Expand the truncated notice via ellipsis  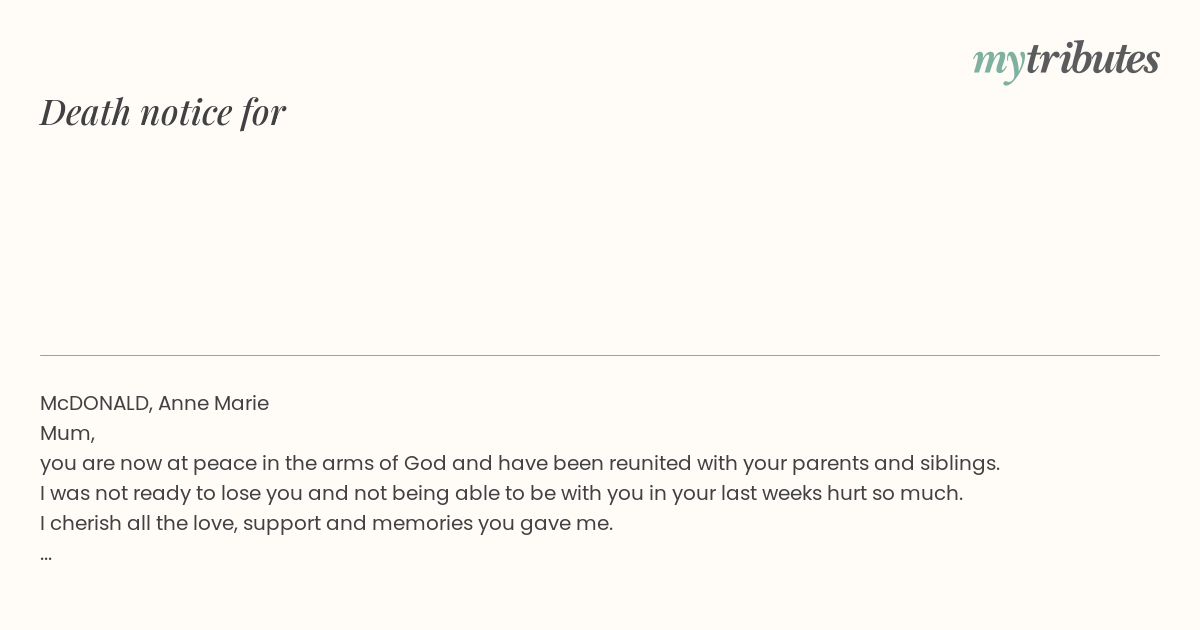coord(46,555)
